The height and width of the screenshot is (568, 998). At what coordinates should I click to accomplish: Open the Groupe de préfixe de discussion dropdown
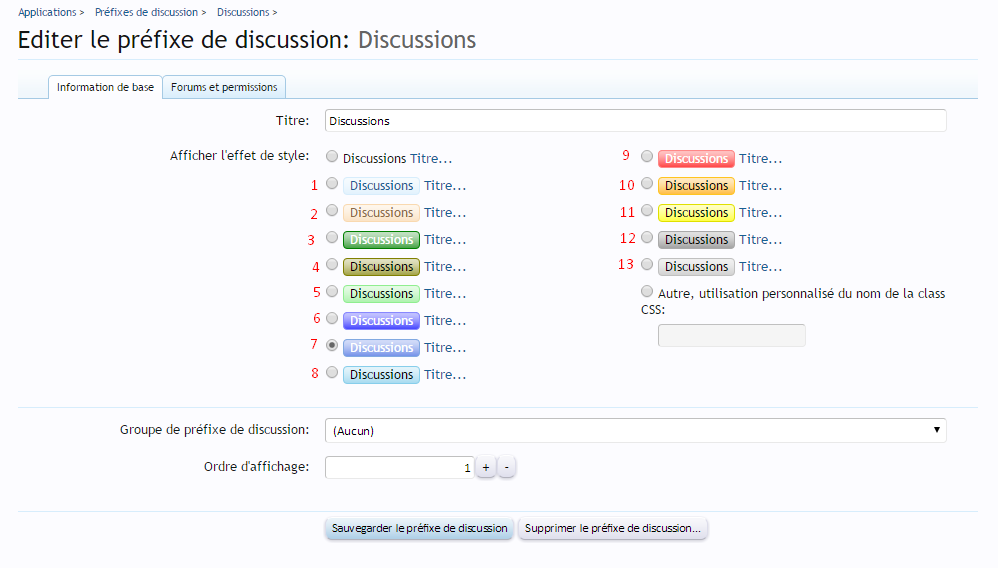pos(635,430)
